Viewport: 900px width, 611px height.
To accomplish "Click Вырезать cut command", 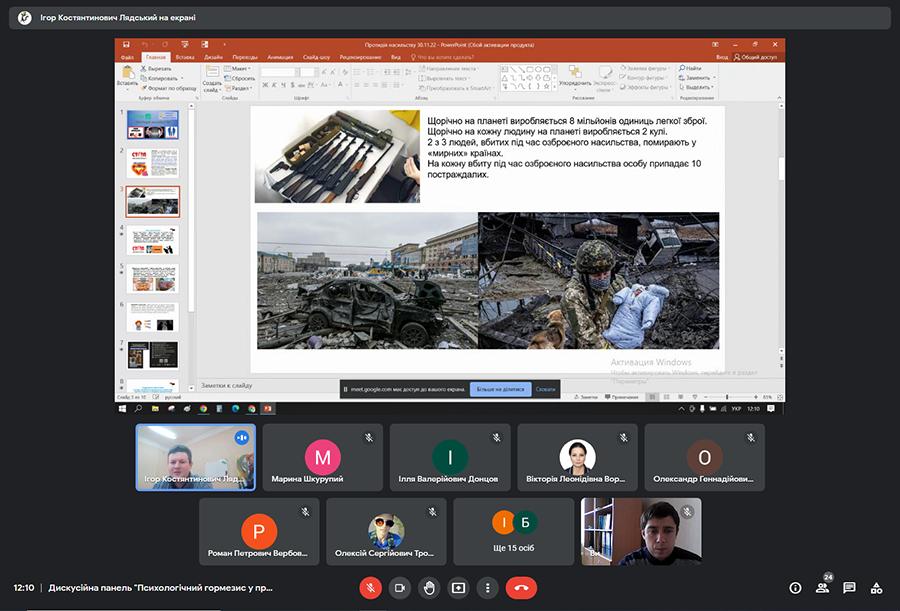I will click(x=156, y=68).
